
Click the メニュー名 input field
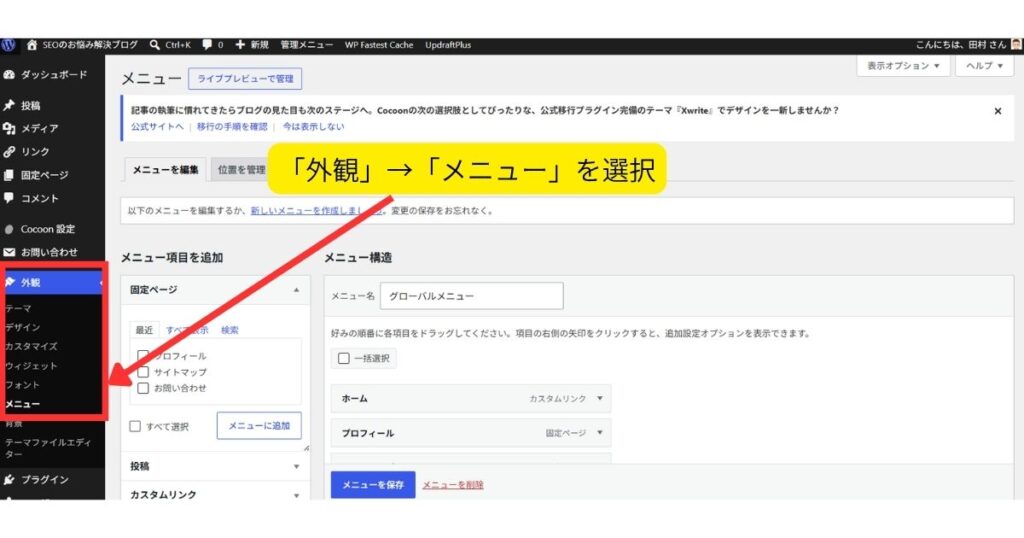click(x=472, y=296)
